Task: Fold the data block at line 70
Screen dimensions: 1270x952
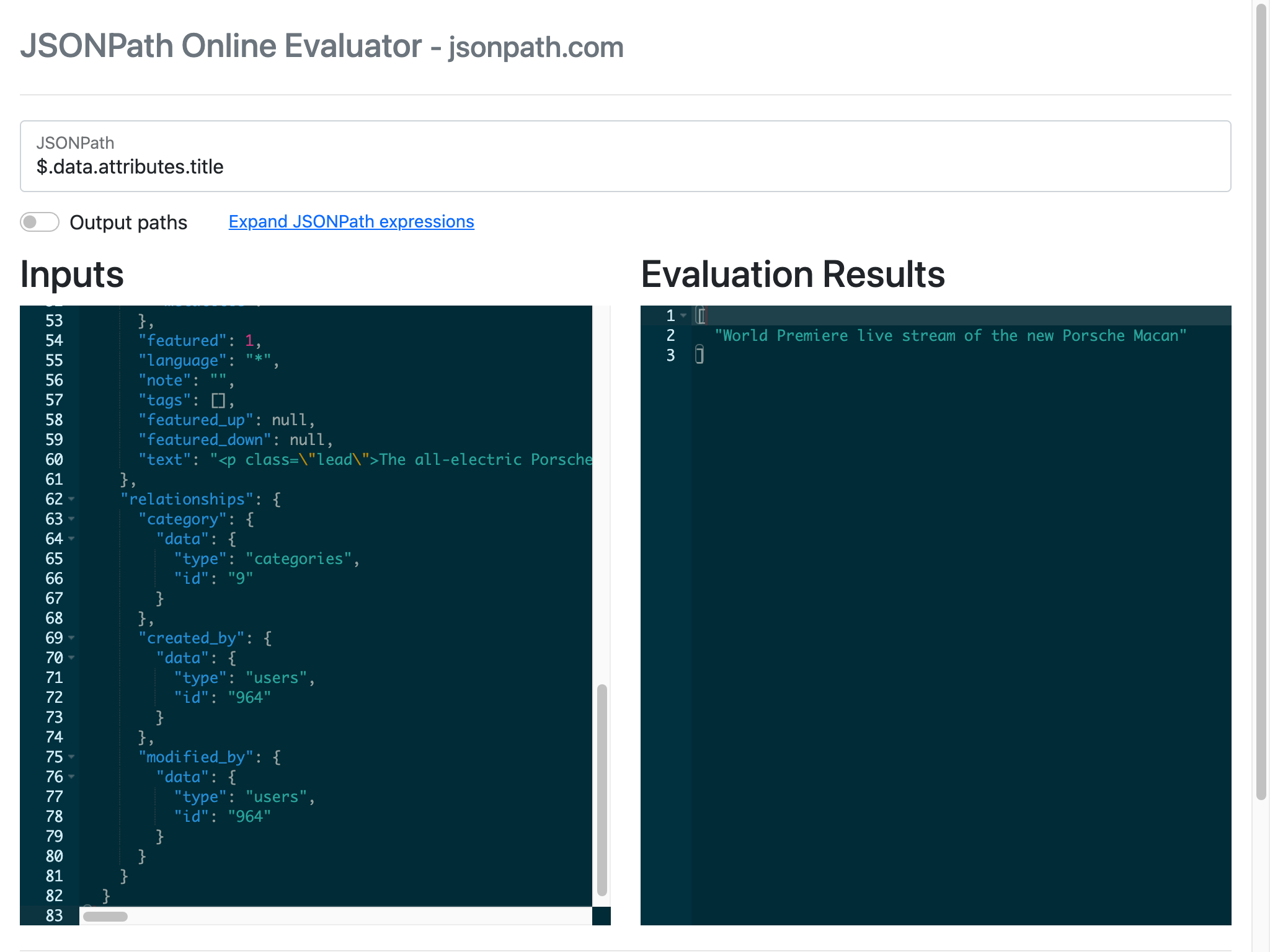Action: pos(72,658)
